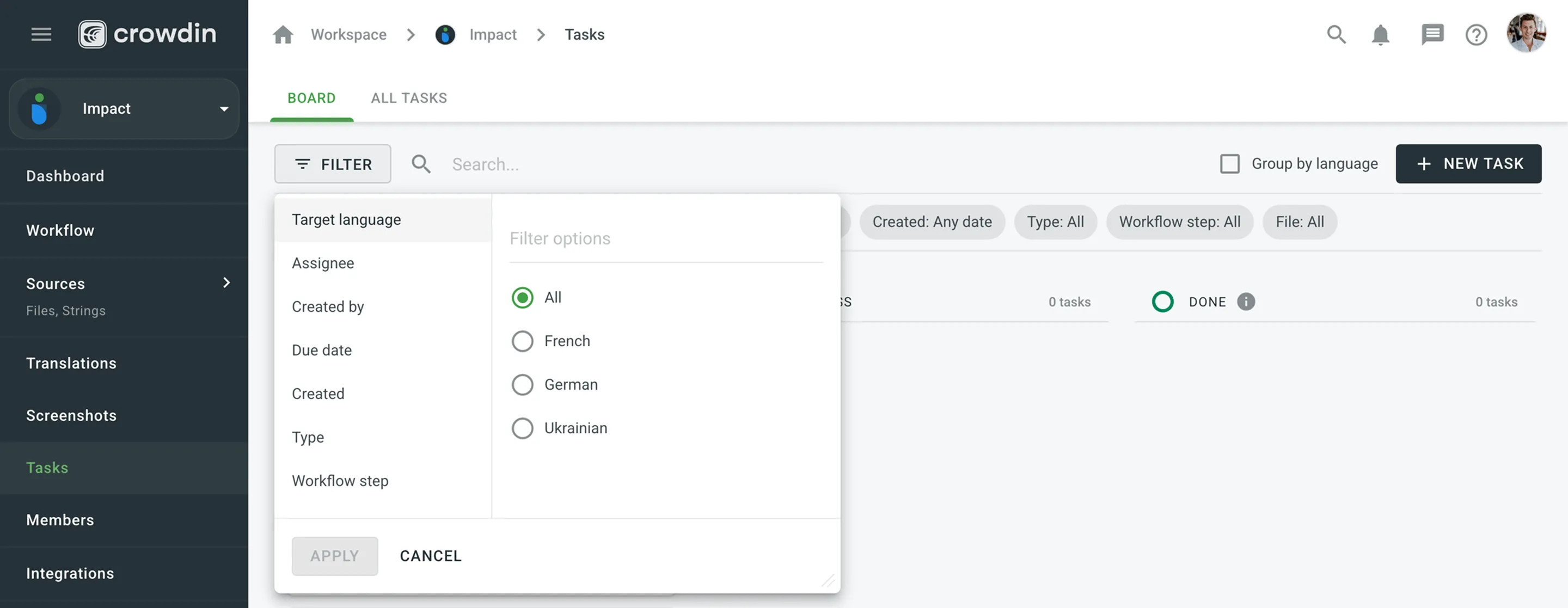Open notifications with the bell icon

click(1381, 35)
